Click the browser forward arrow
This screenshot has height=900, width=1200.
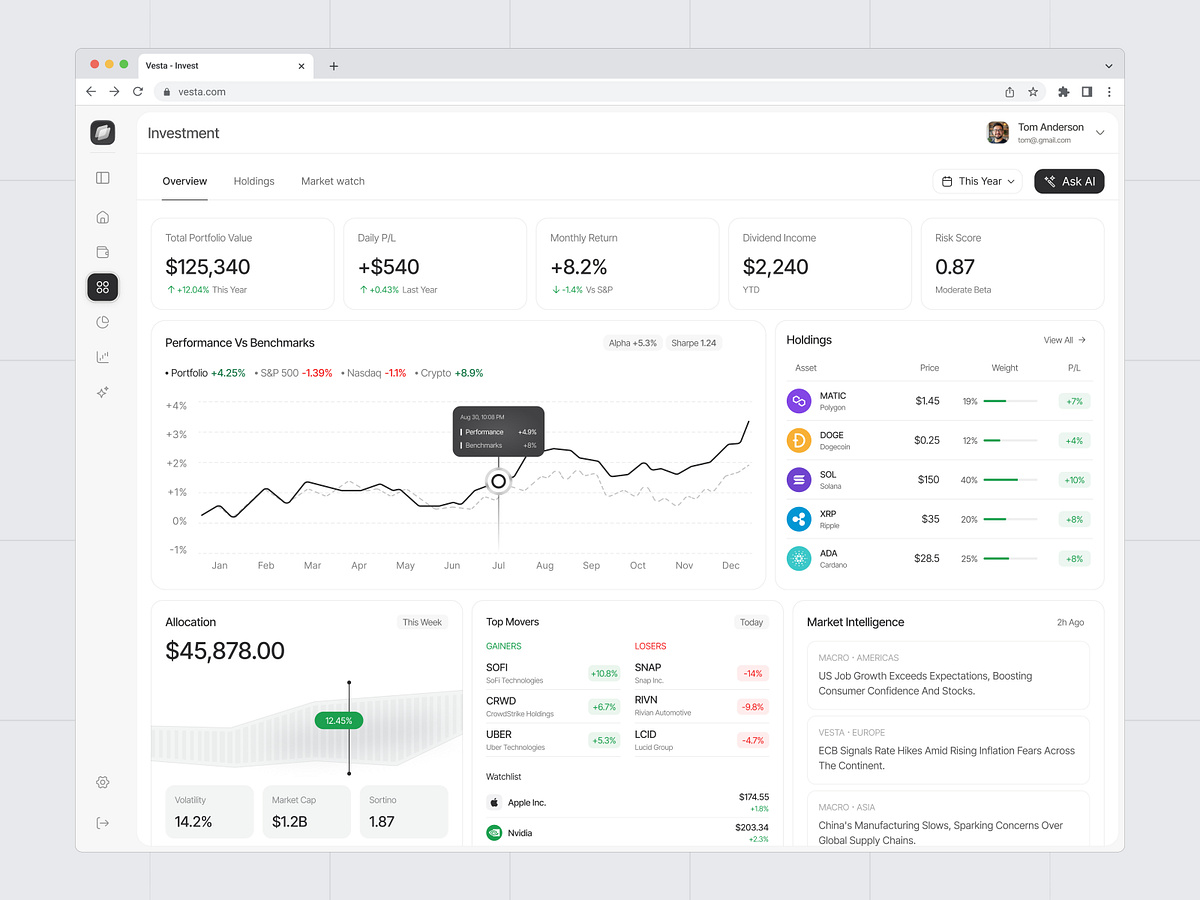(x=114, y=91)
